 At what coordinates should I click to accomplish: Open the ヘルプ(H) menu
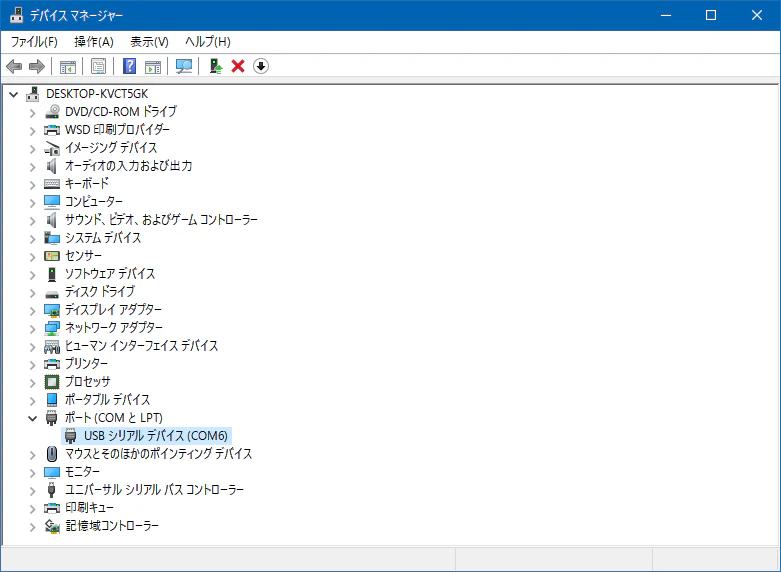tap(208, 42)
